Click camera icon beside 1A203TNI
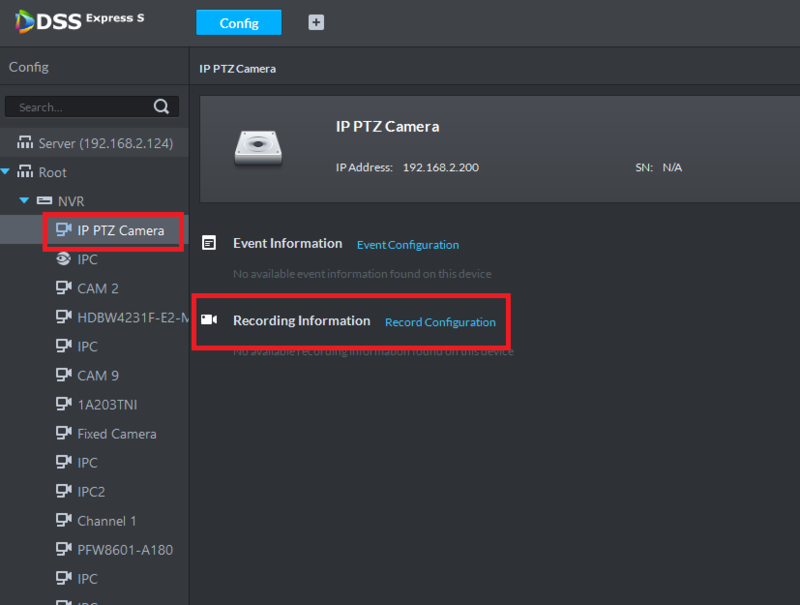Screen dimensions: 800x605 tap(63, 404)
